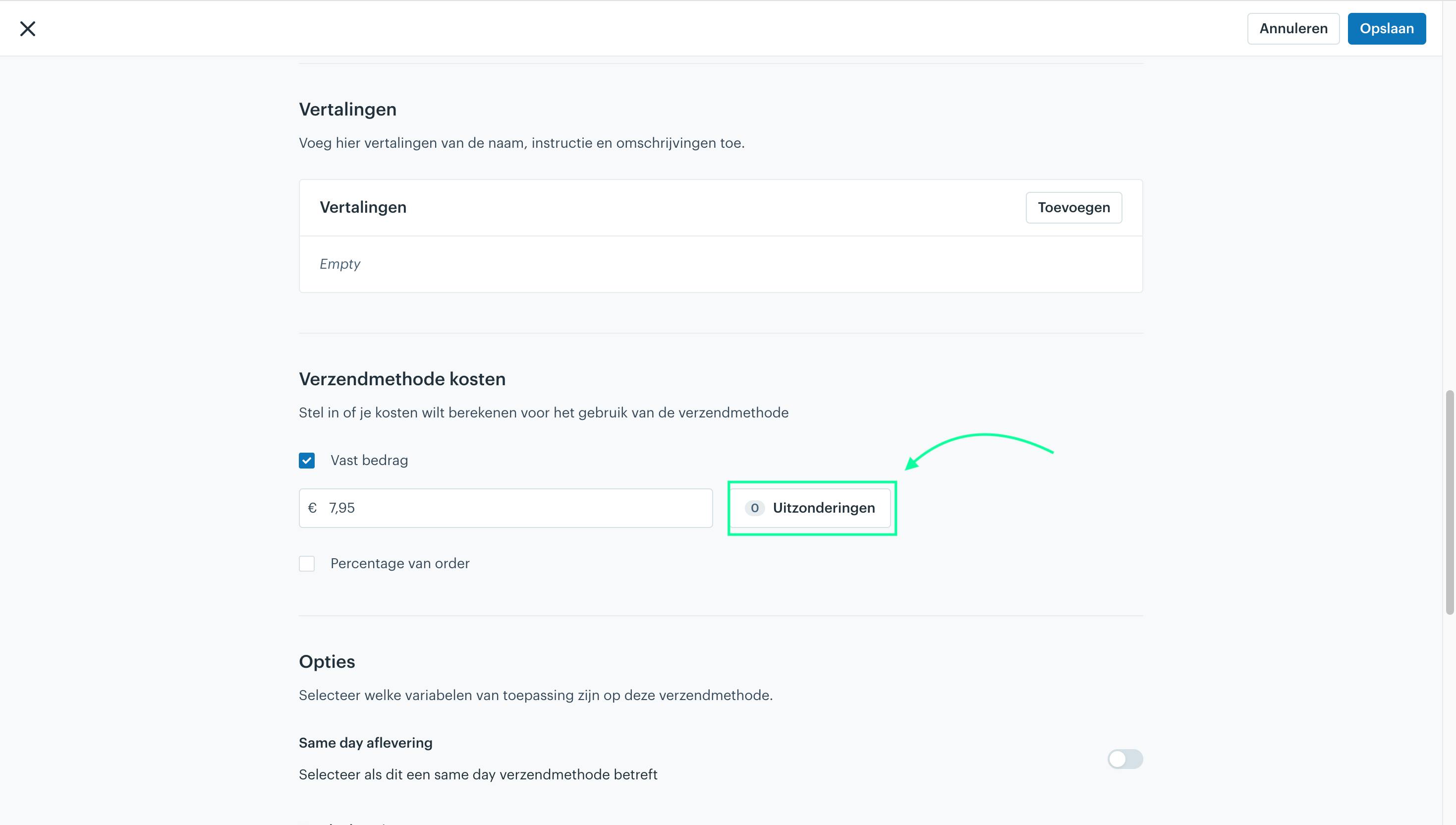This screenshot has height=825, width=1456.
Task: Enable Percentage van order checkbox
Action: click(307, 564)
